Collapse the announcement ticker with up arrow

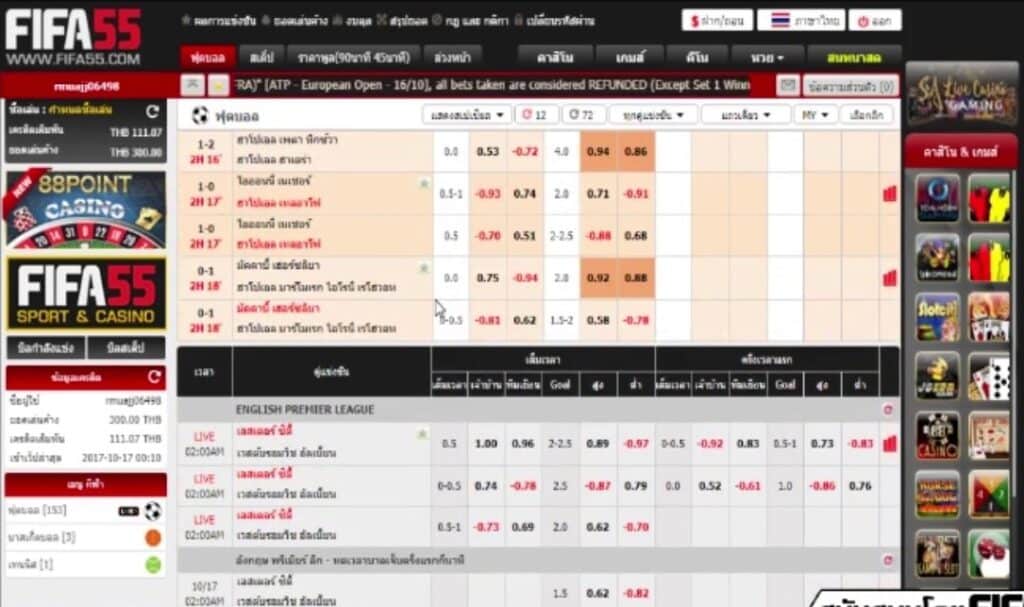193,85
